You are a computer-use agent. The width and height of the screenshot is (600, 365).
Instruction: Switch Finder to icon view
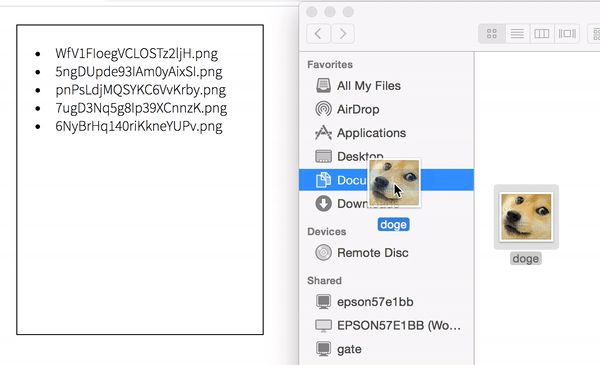click(x=492, y=34)
